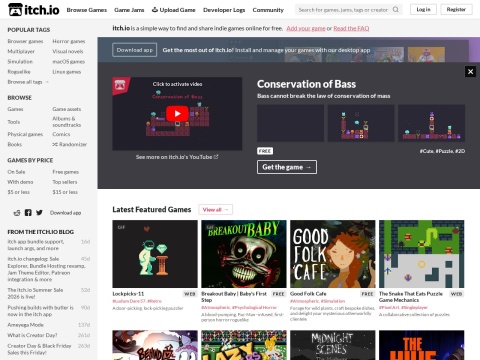Click the itch.io badge on video corner
Viewport: 480px width, 360px height.
coord(120,85)
